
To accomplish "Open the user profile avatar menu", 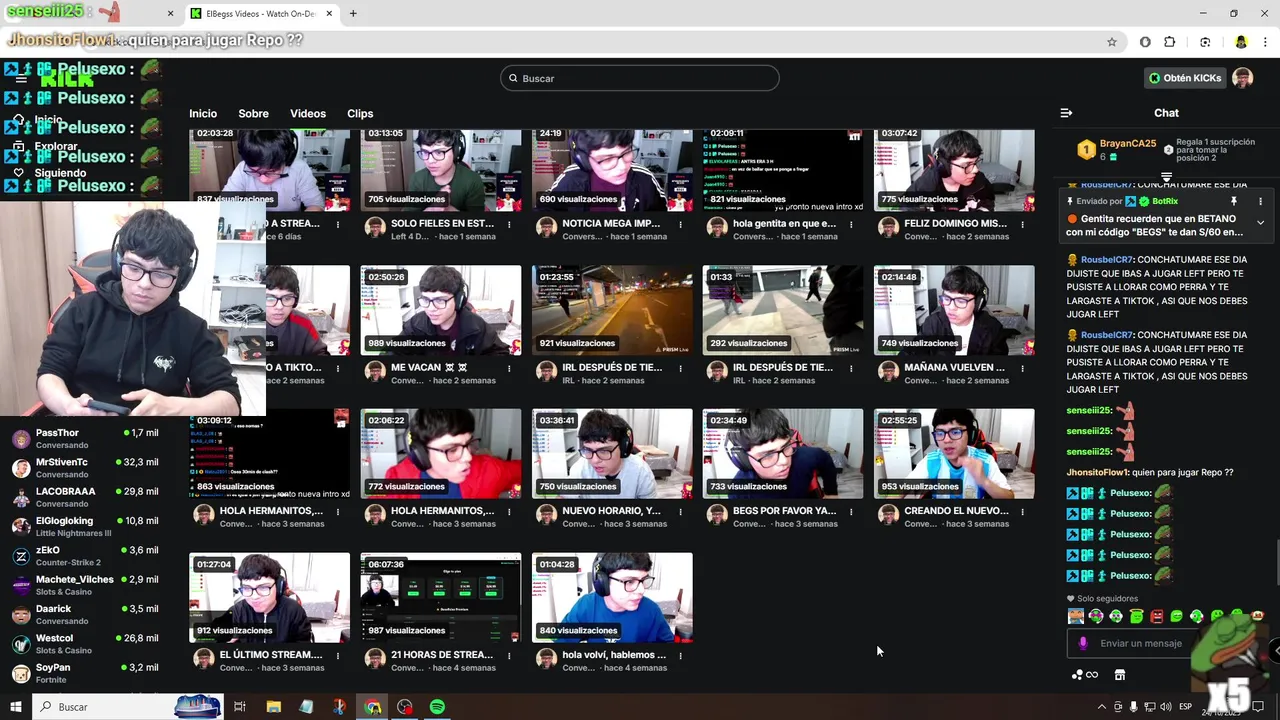I will pos(1242,78).
